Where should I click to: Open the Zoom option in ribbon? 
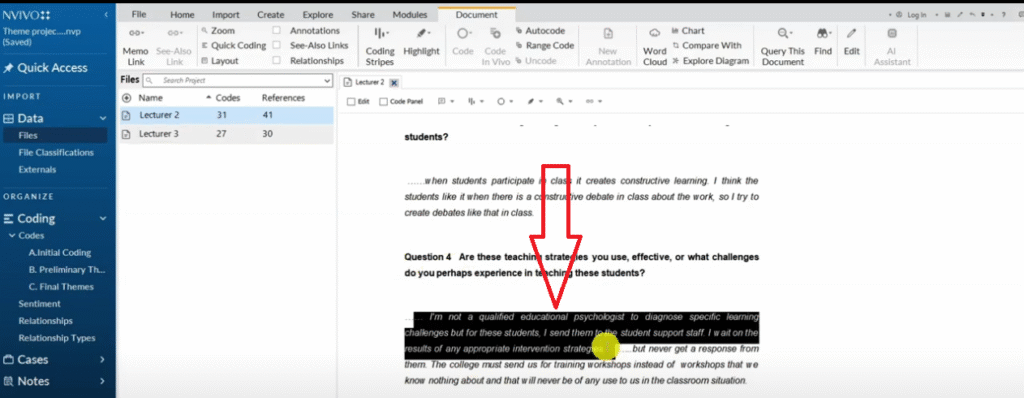[219, 31]
